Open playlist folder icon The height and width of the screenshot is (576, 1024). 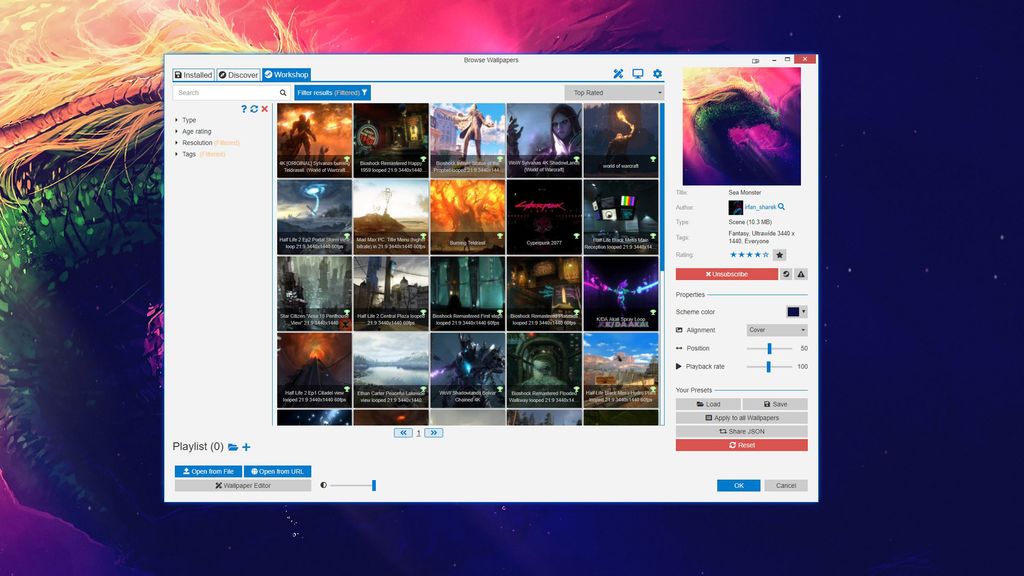pos(232,447)
